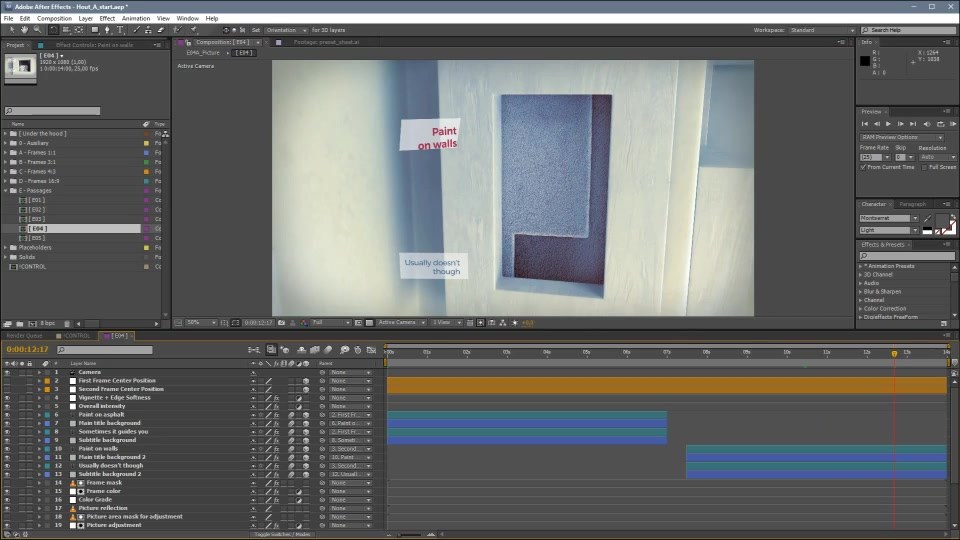Select the Hand tool in toolbar

24,29
